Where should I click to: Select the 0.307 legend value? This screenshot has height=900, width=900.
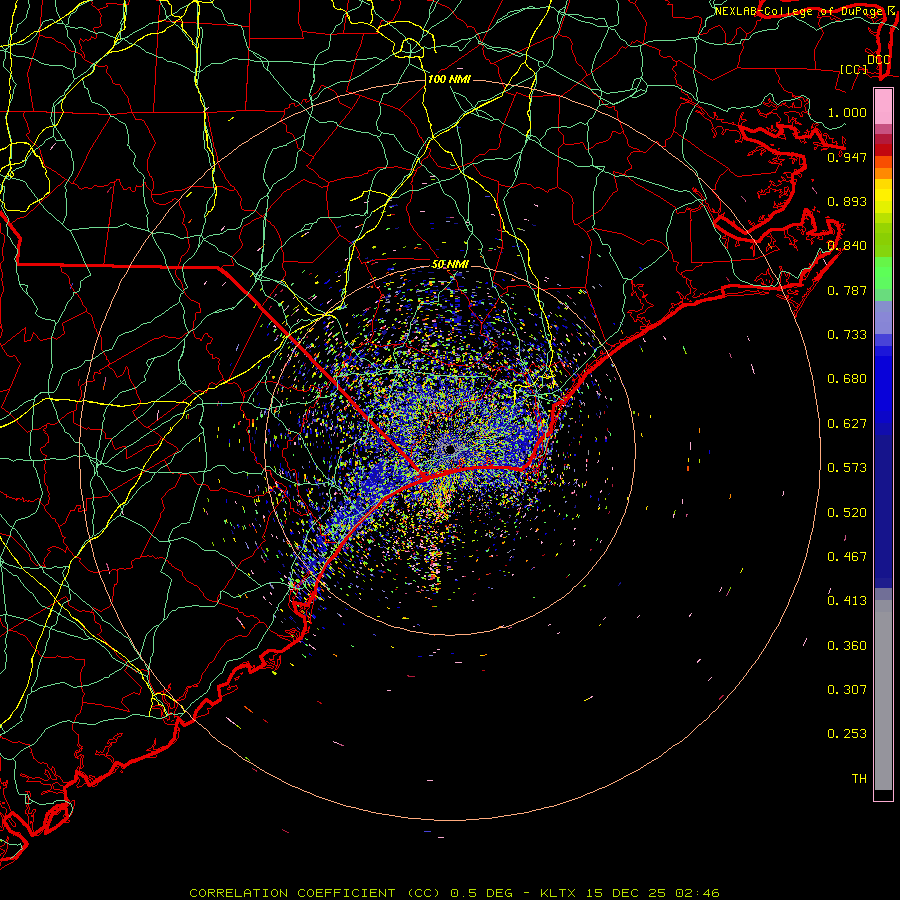point(847,690)
